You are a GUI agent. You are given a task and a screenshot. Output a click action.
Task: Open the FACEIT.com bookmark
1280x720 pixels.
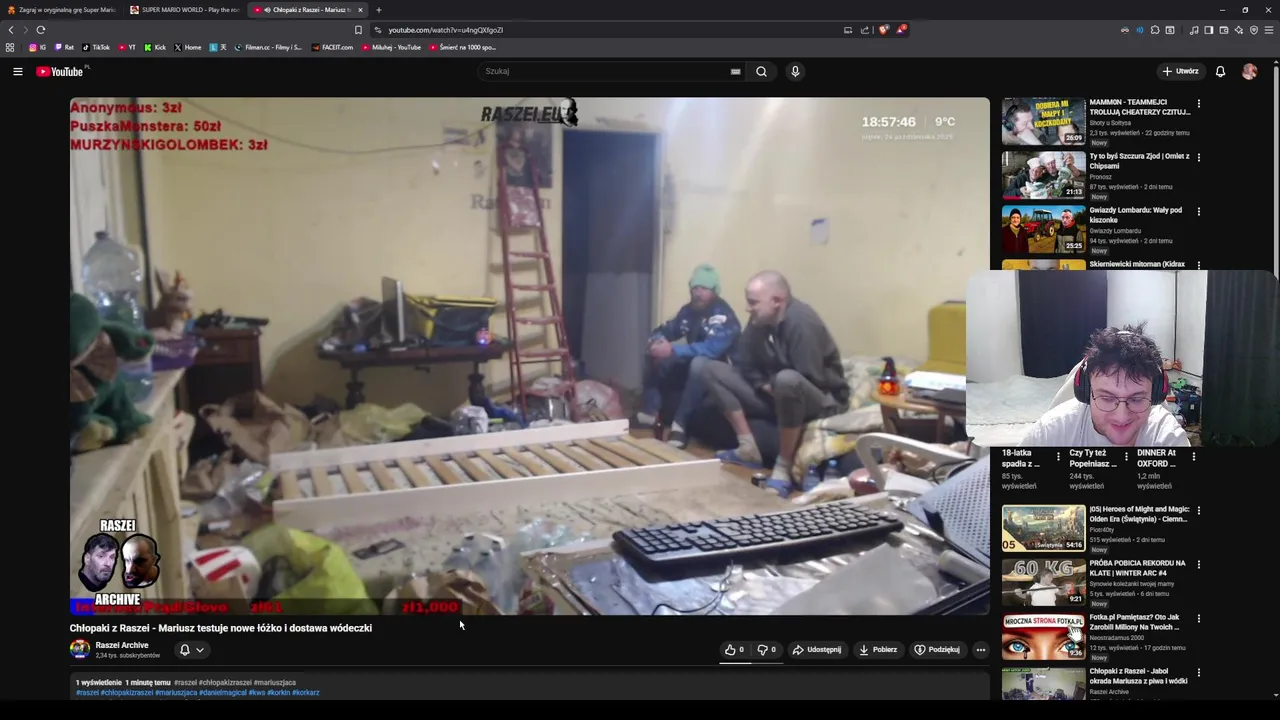pyautogui.click(x=332, y=47)
